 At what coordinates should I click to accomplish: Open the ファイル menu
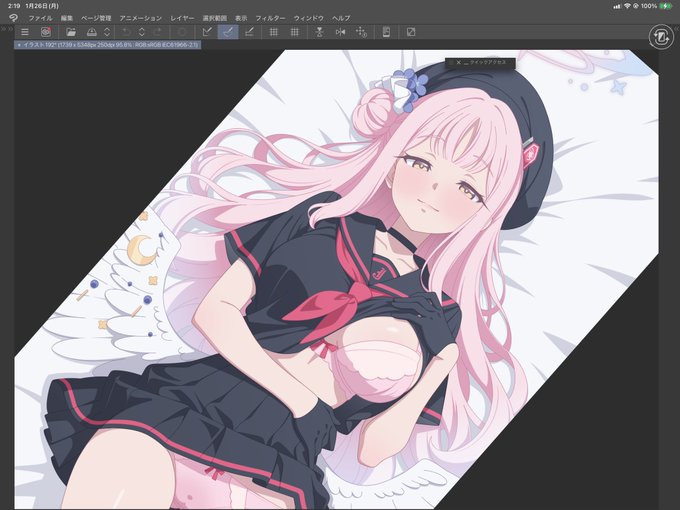click(x=40, y=18)
